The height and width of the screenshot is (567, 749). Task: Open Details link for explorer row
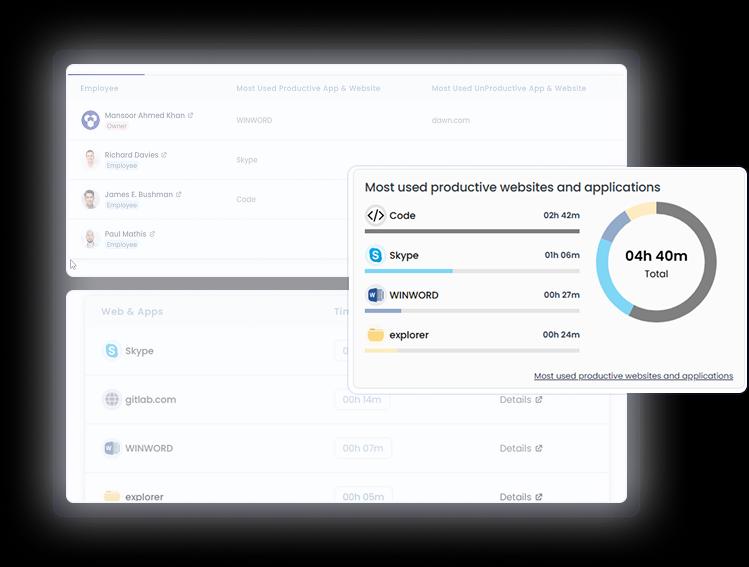[x=521, y=496]
